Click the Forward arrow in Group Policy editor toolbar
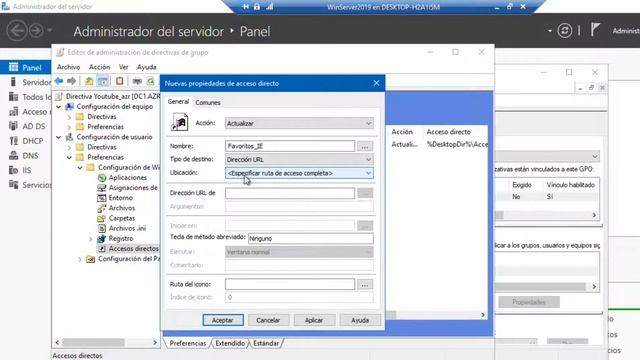Image resolution: width=640 pixels, height=360 pixels. pyautogui.click(x=72, y=81)
